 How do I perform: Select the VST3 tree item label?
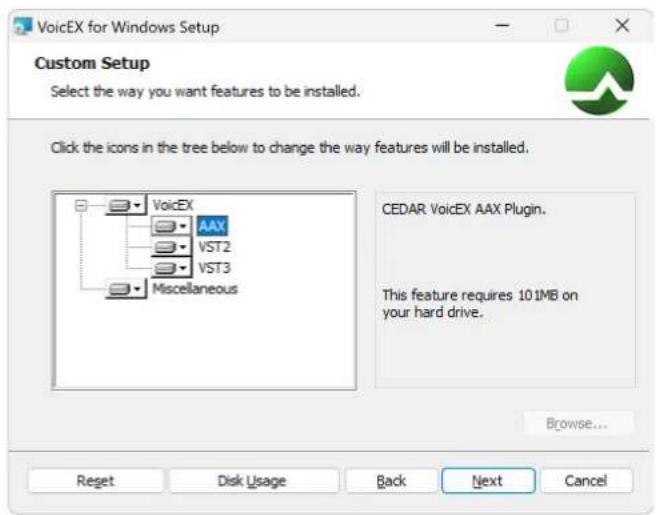[214, 268]
